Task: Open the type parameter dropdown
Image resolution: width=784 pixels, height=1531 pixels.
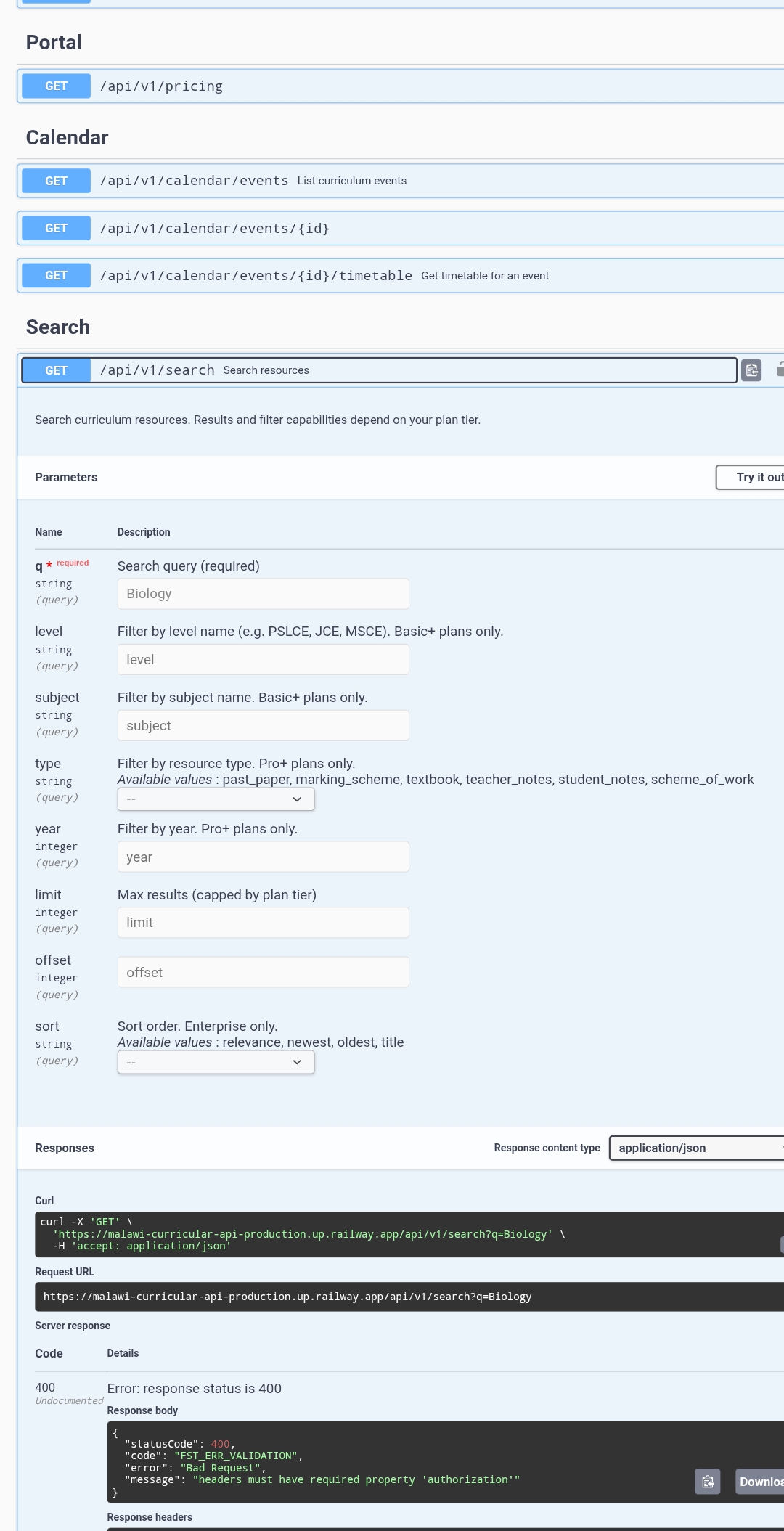Action: coord(216,799)
